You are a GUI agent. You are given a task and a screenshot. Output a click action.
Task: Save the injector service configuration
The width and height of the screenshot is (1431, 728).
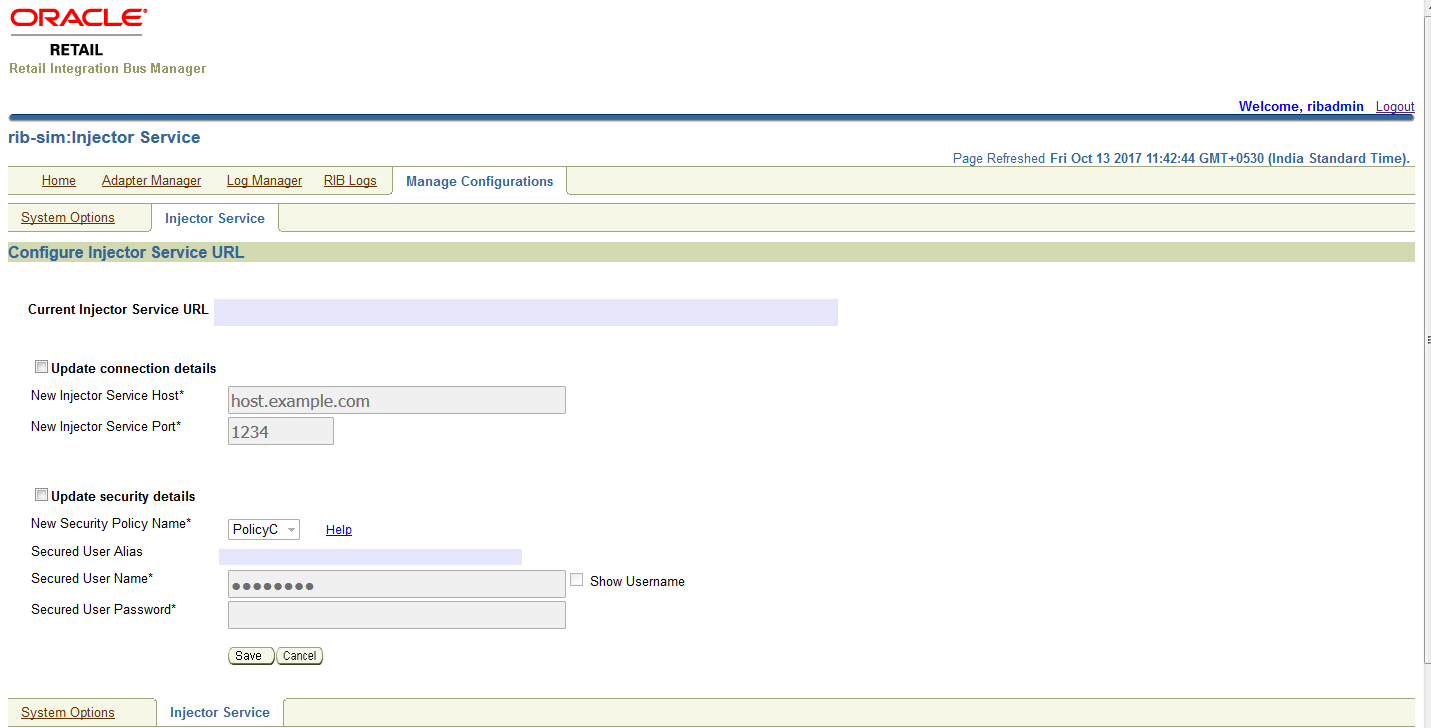tap(250, 656)
